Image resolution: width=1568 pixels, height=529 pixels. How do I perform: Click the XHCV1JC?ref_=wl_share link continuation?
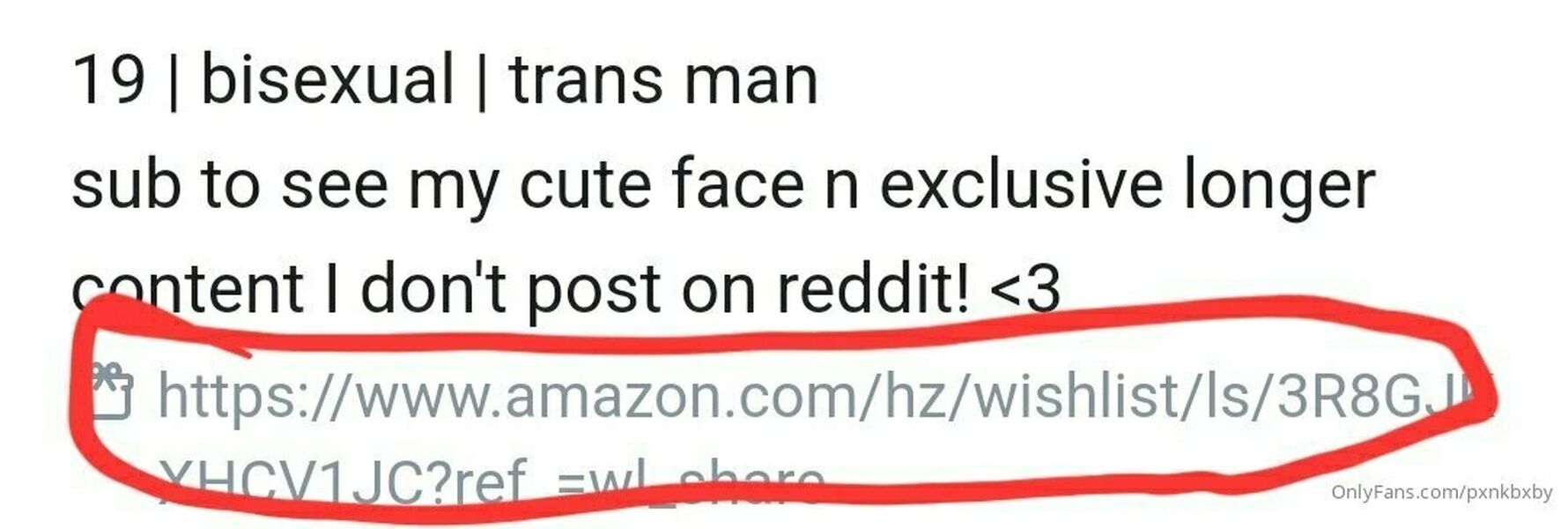point(492,481)
